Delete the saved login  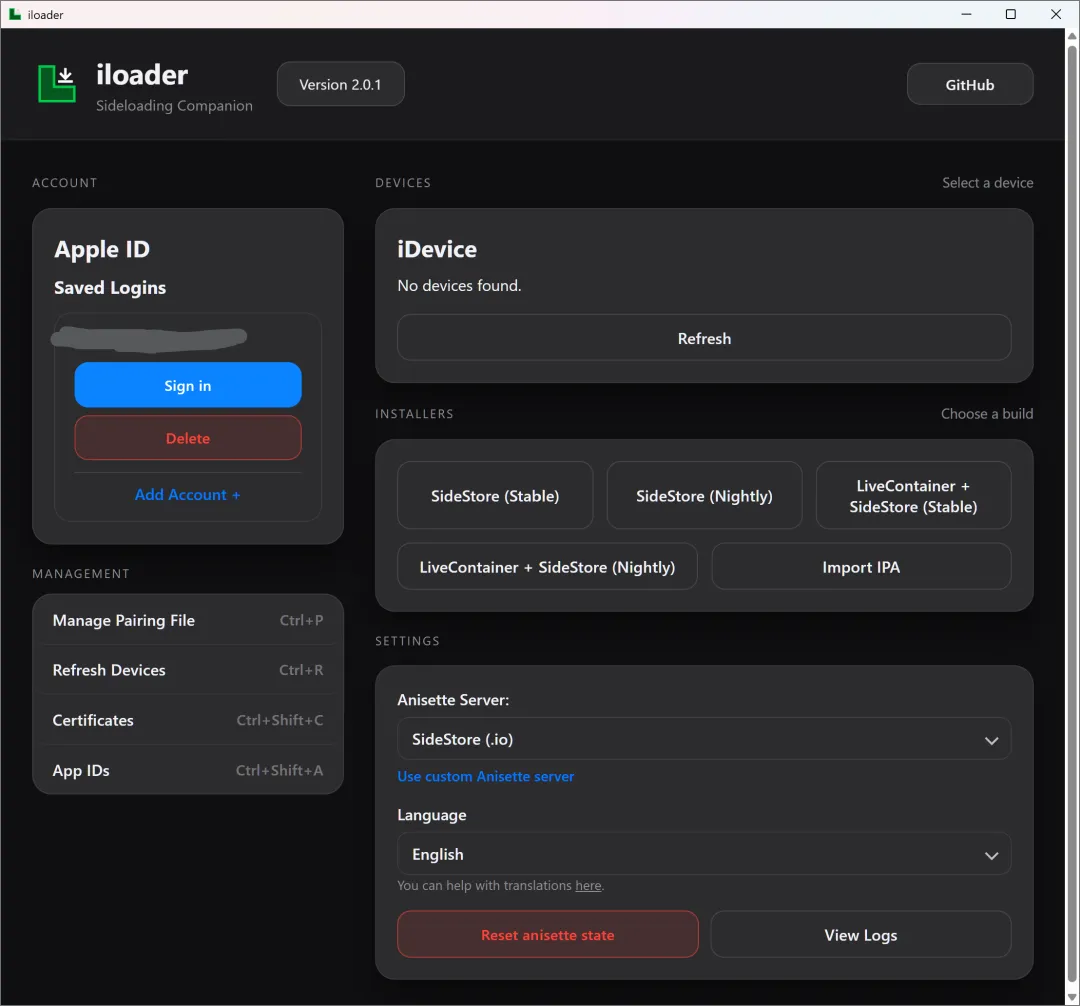[x=188, y=437]
